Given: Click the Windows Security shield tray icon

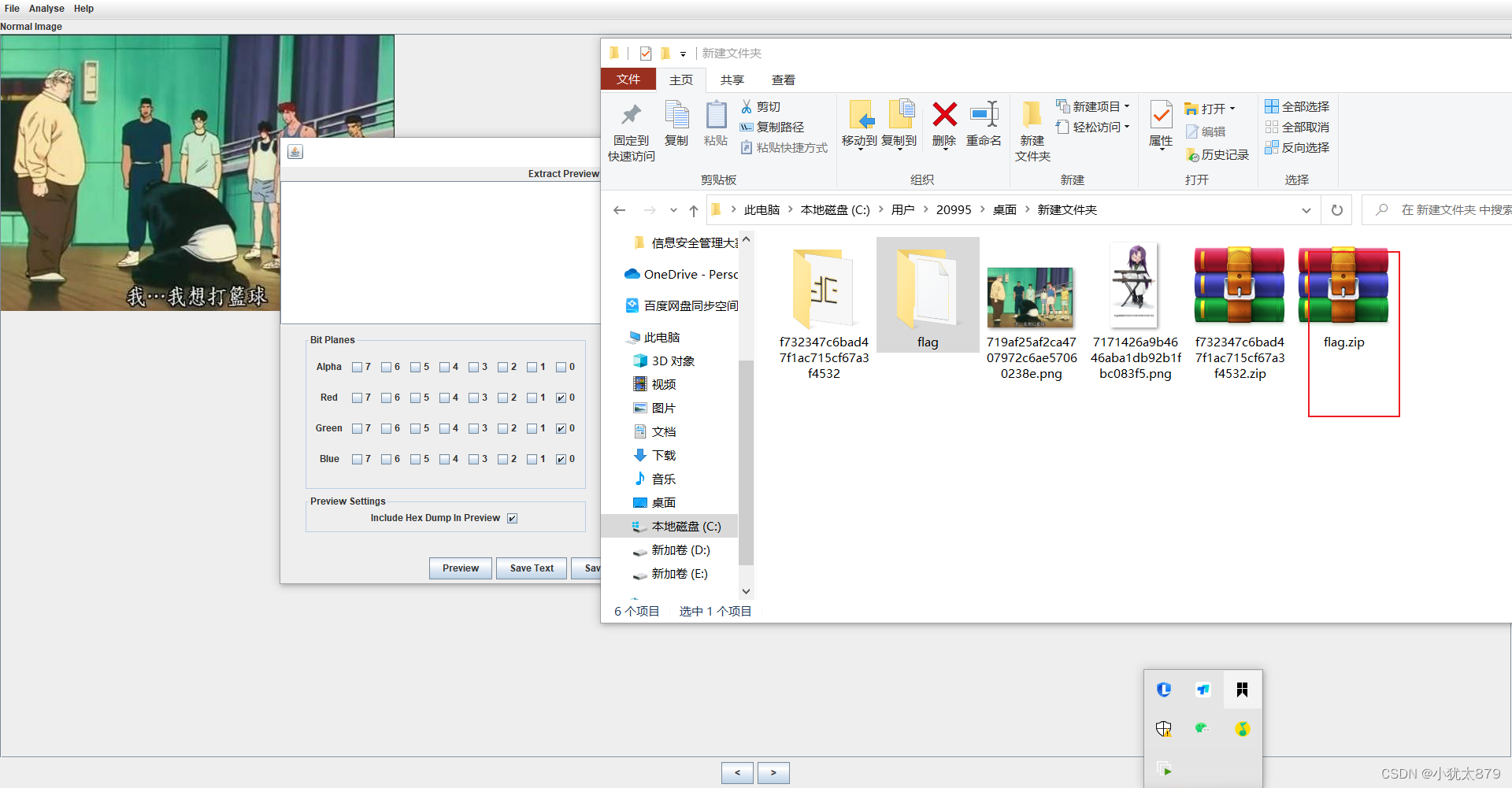Looking at the screenshot, I should point(1164,729).
